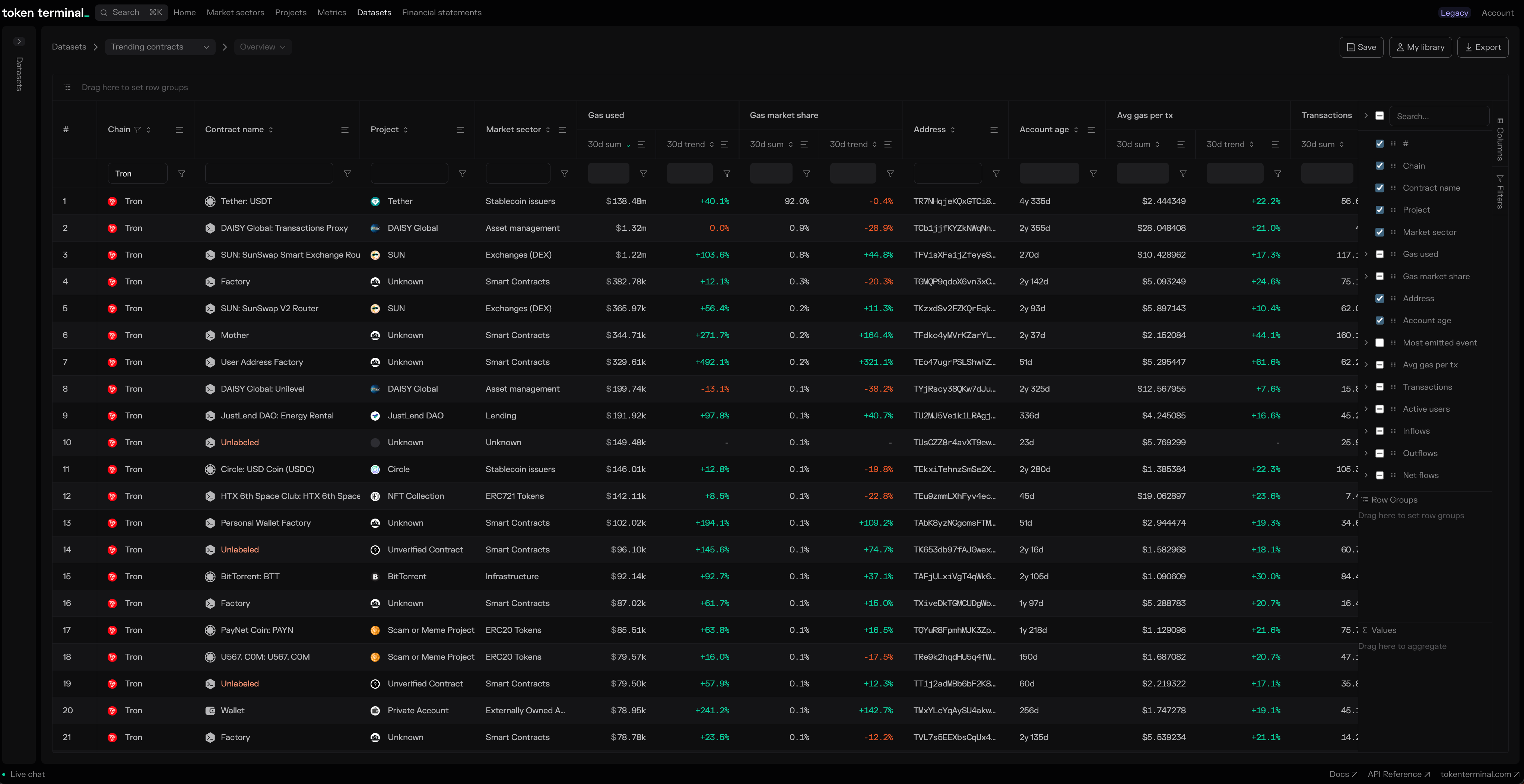Open the API Reference link
Viewport: 1524px width, 784px height.
pos(1398,774)
